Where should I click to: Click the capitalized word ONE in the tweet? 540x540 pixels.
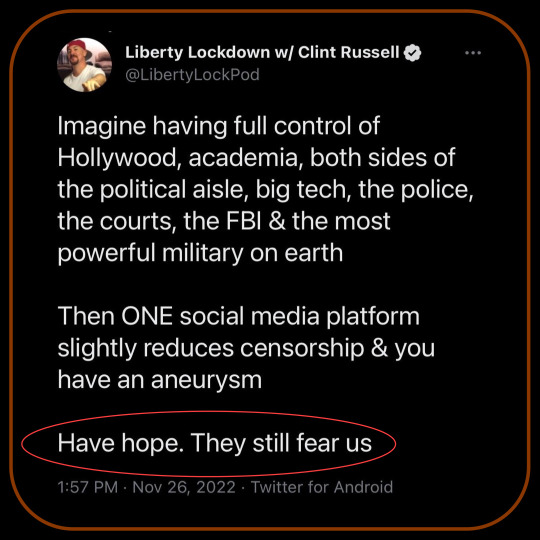click(x=147, y=316)
